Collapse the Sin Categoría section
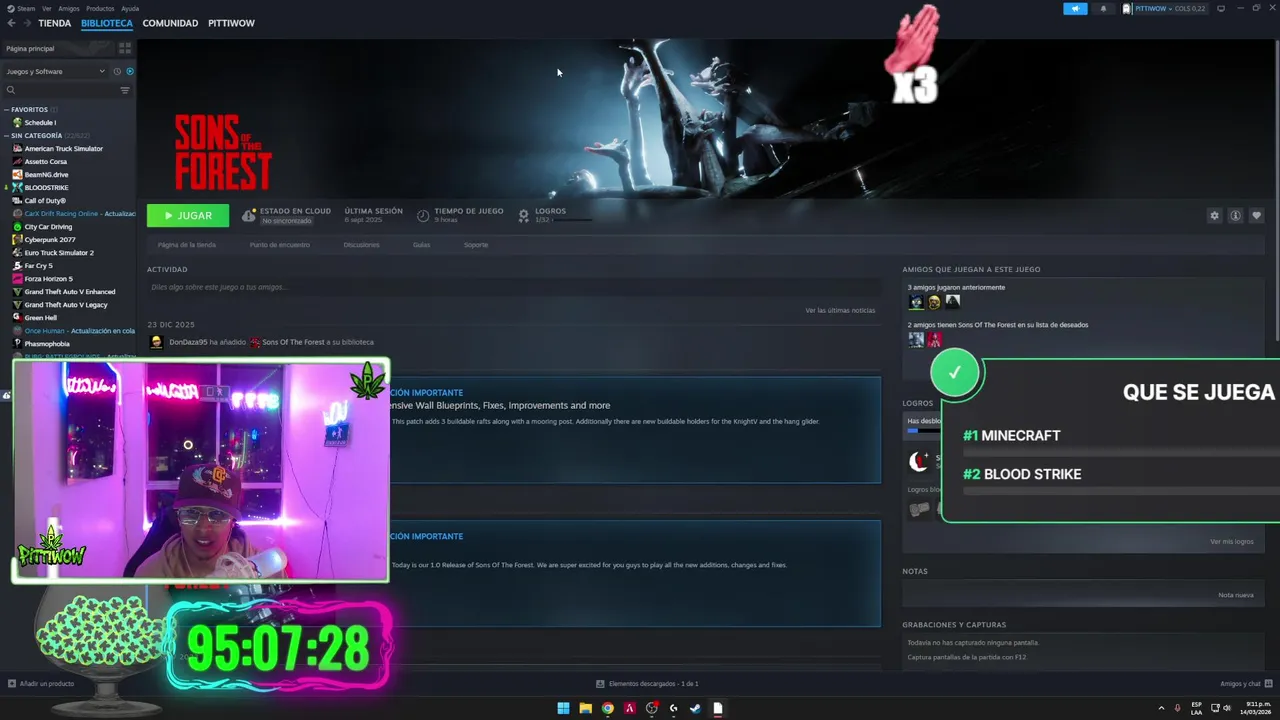Screen dimensions: 1280x720 pos(6,135)
